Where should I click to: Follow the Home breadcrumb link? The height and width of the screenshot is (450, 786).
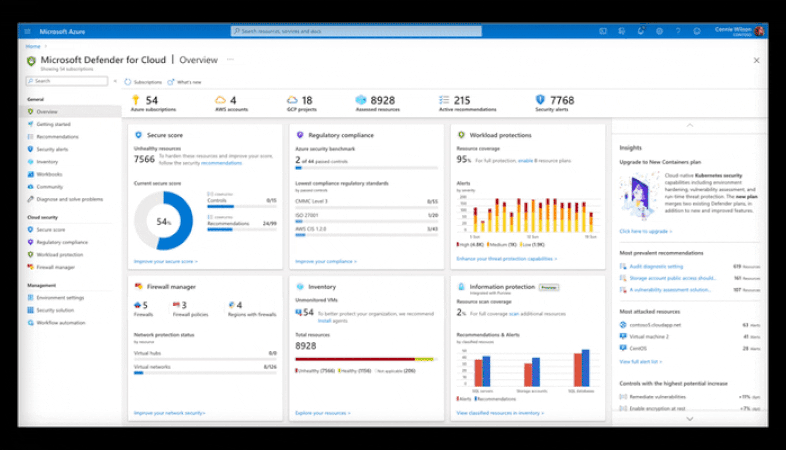point(33,46)
